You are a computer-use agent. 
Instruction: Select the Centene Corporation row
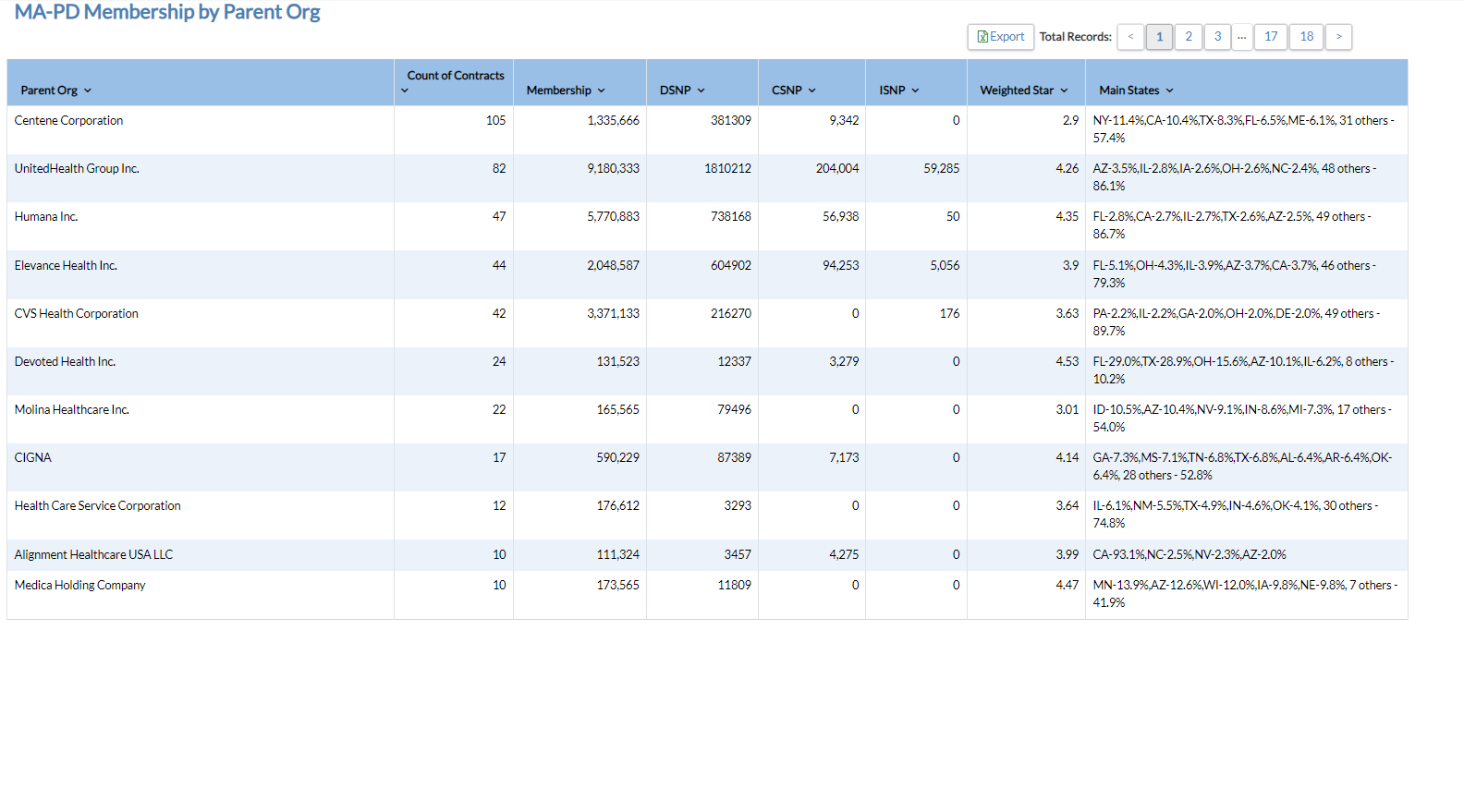coord(68,121)
